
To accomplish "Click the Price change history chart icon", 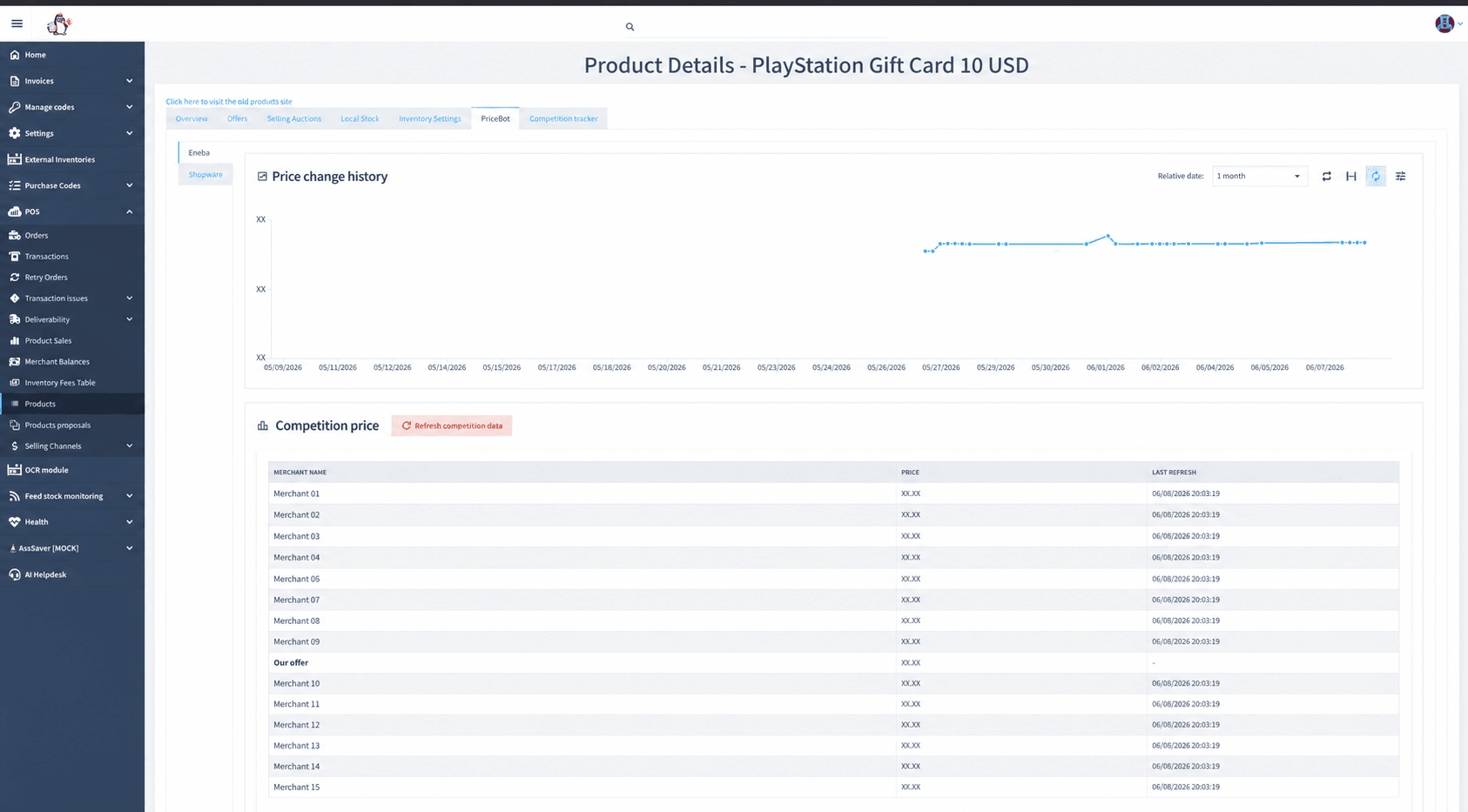I will (x=262, y=177).
